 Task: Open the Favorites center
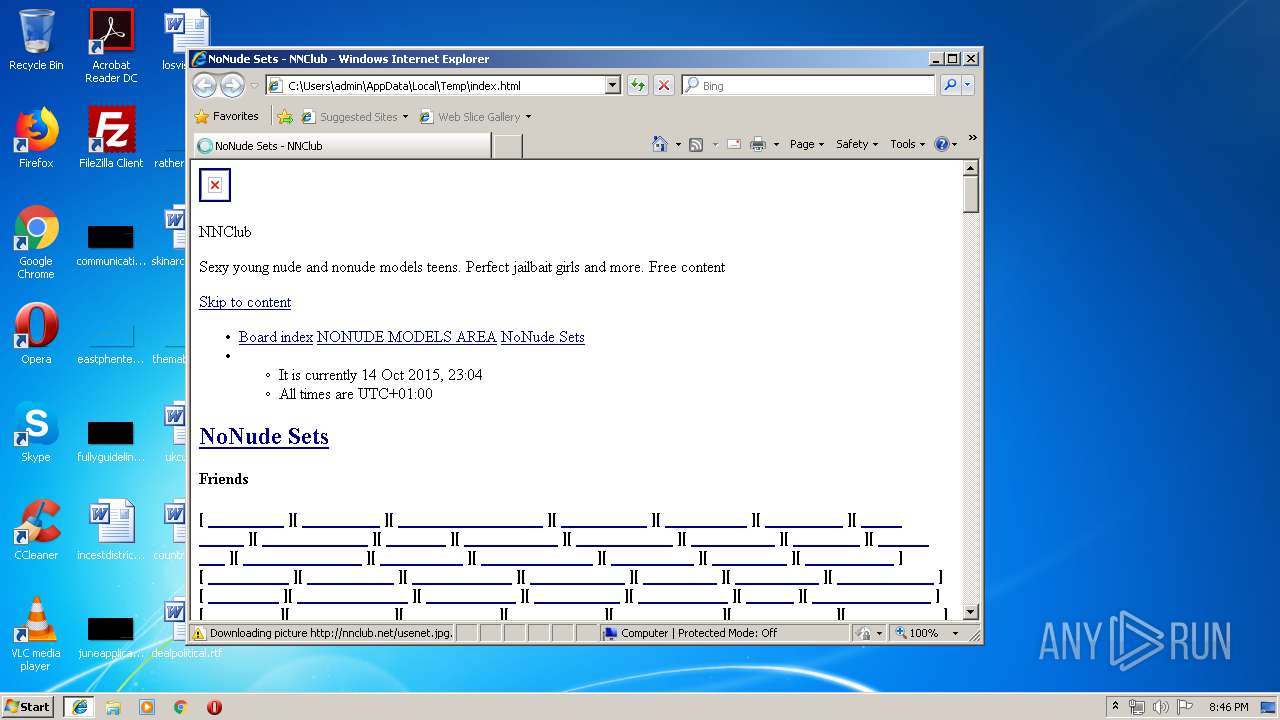click(227, 116)
